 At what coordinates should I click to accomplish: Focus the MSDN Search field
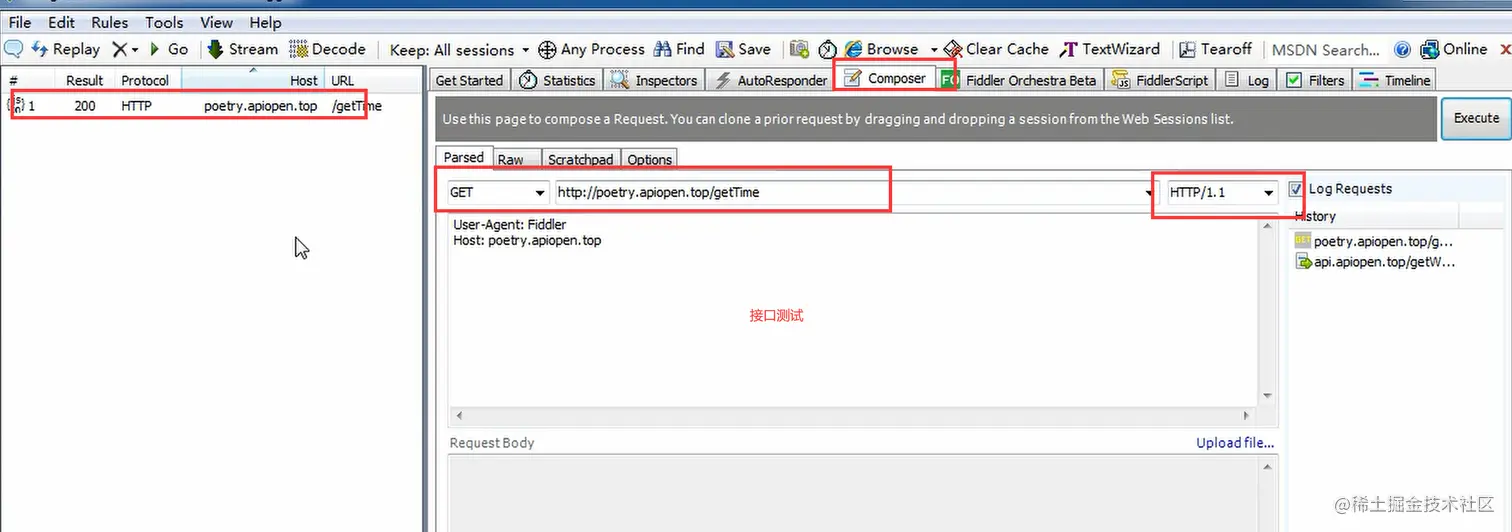tap(1326, 50)
